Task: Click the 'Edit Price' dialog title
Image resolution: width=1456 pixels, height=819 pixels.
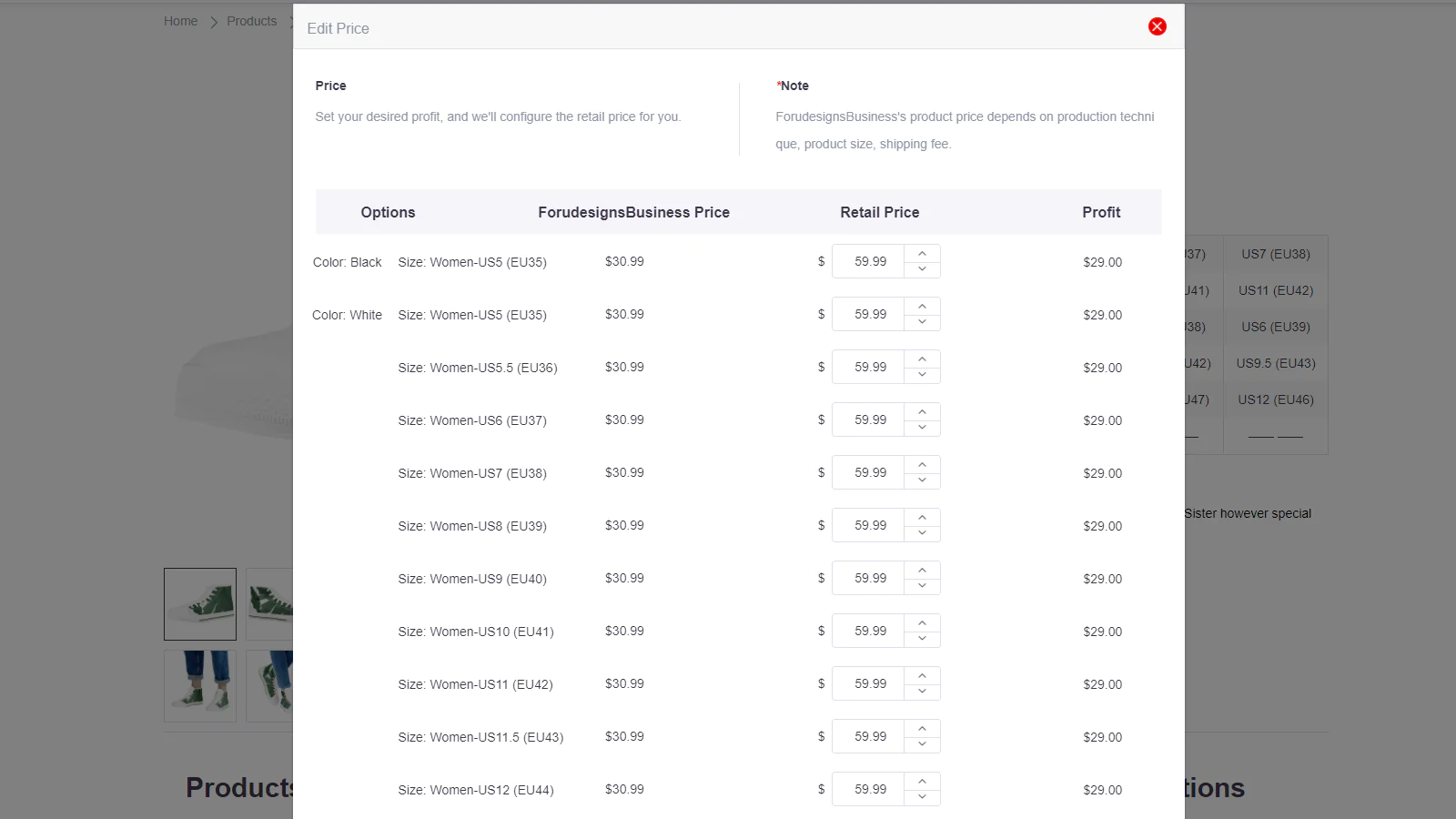Action: 338,28
